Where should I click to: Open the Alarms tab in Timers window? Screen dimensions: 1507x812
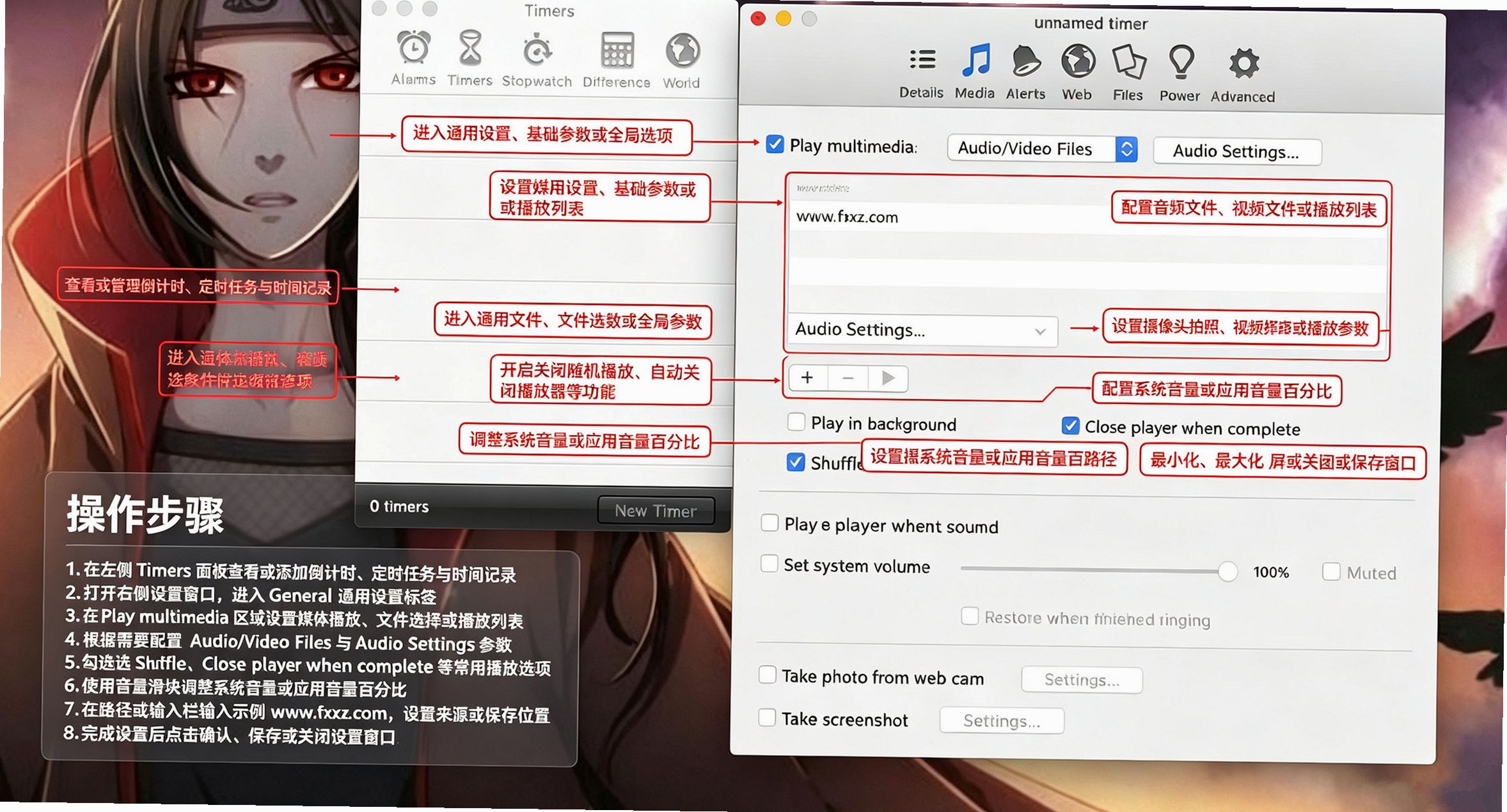tap(414, 58)
